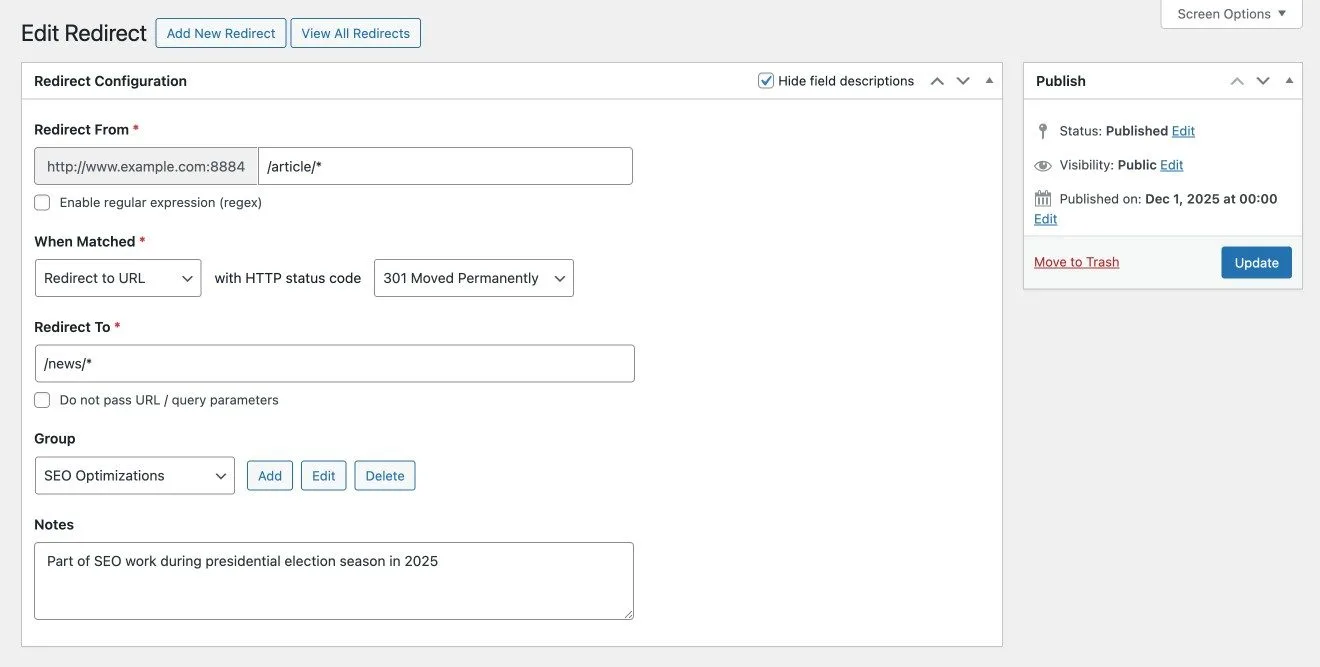Screen dimensions: 1320x667
Task: Move Publish panel down
Action: (x=1263, y=81)
